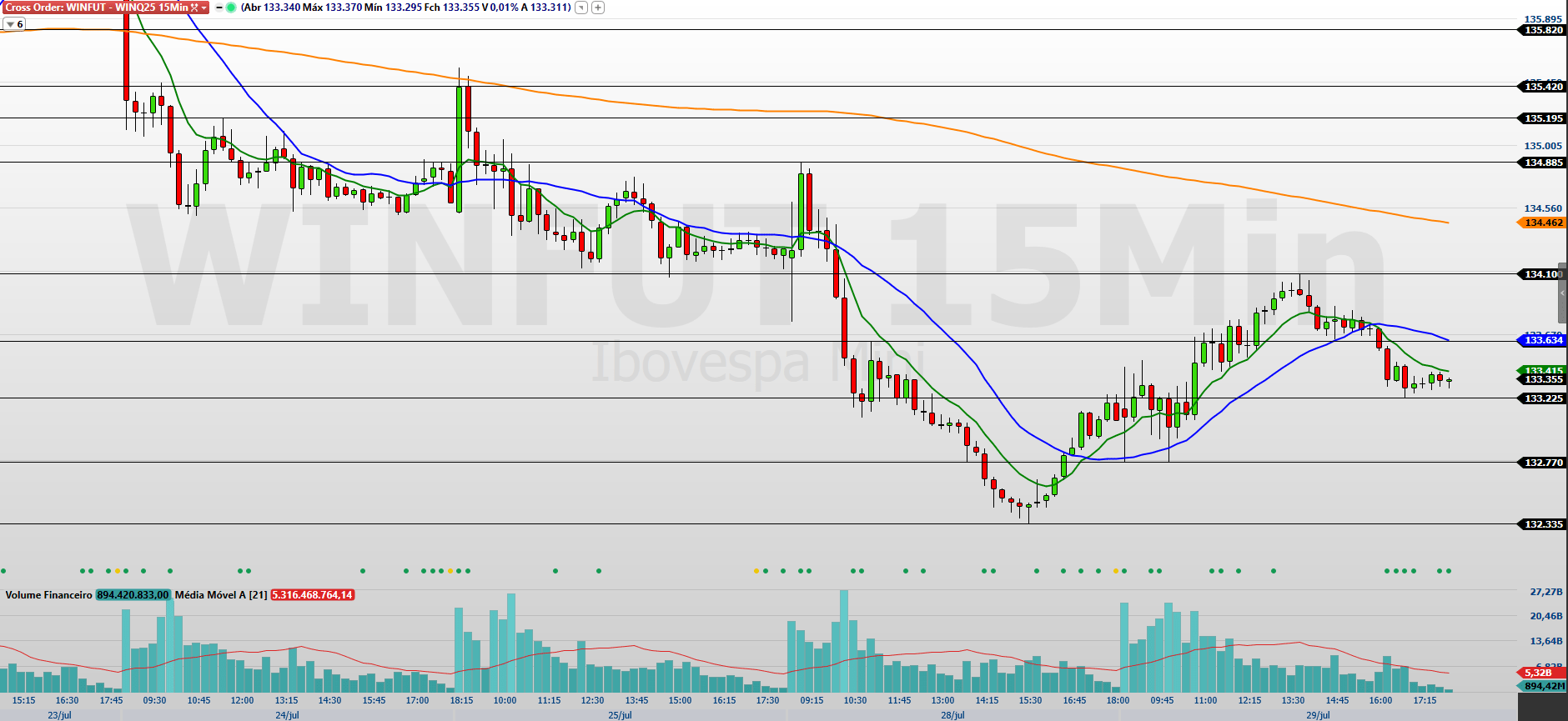Click the minus icon beside the title
This screenshot has width=1568, height=721.
(x=219, y=8)
